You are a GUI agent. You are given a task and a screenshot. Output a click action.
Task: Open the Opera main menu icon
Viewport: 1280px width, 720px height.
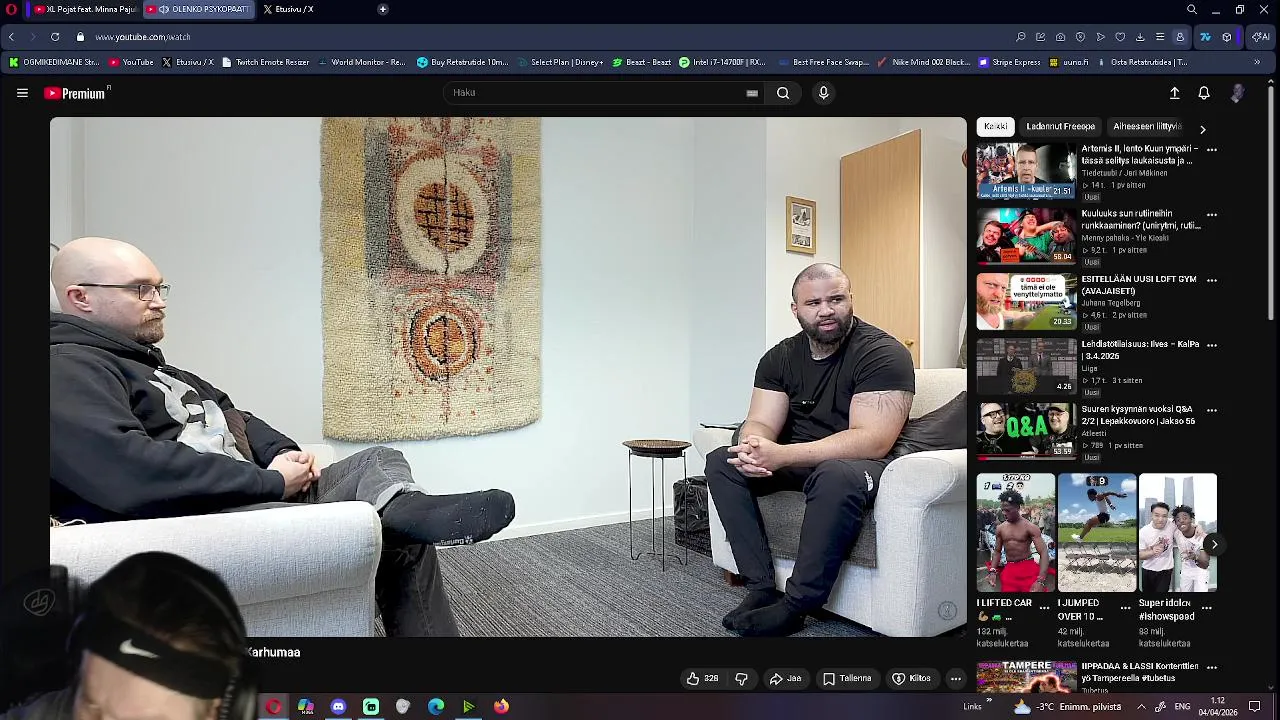[x=12, y=9]
